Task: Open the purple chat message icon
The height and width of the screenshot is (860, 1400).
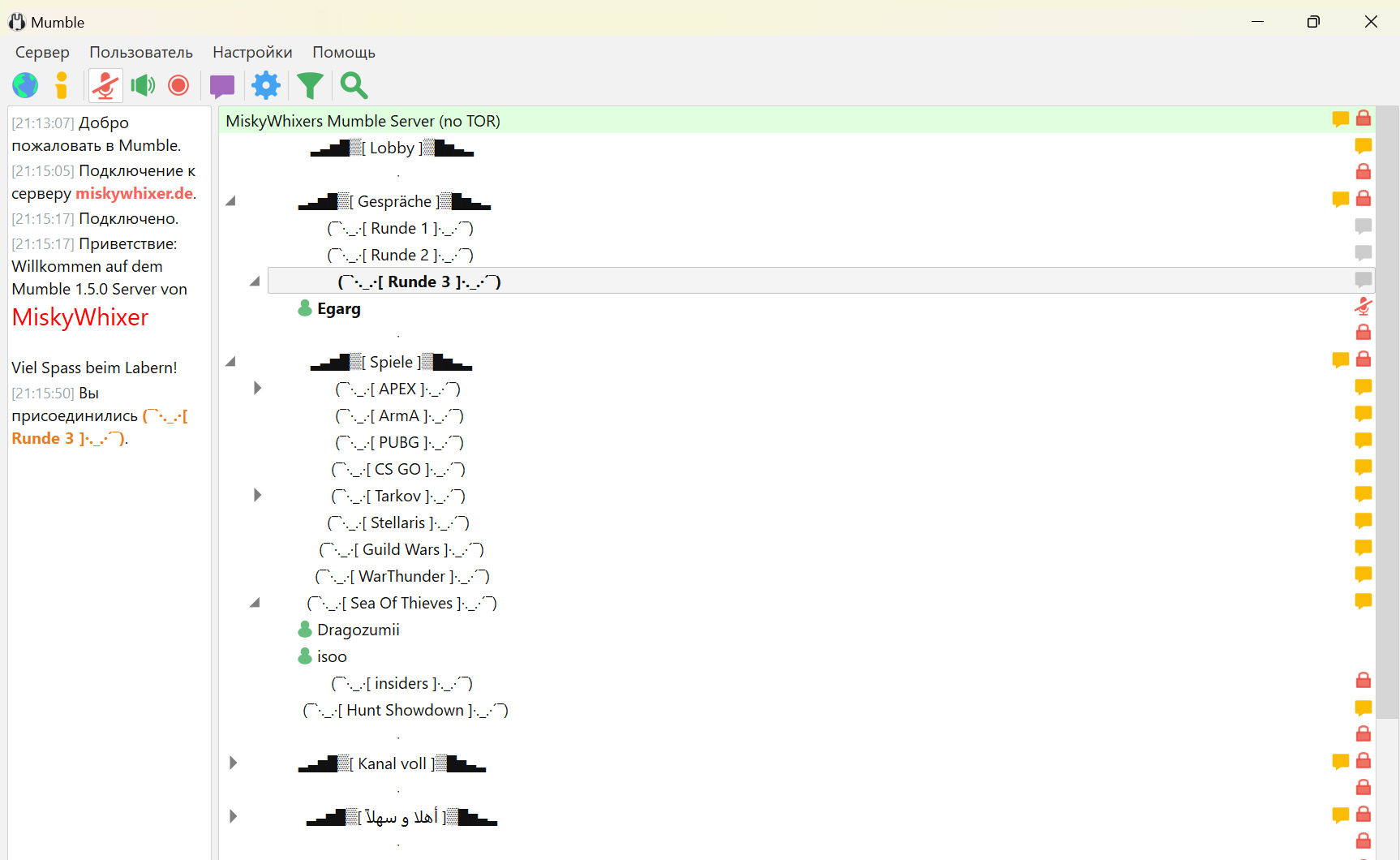Action: tap(221, 85)
